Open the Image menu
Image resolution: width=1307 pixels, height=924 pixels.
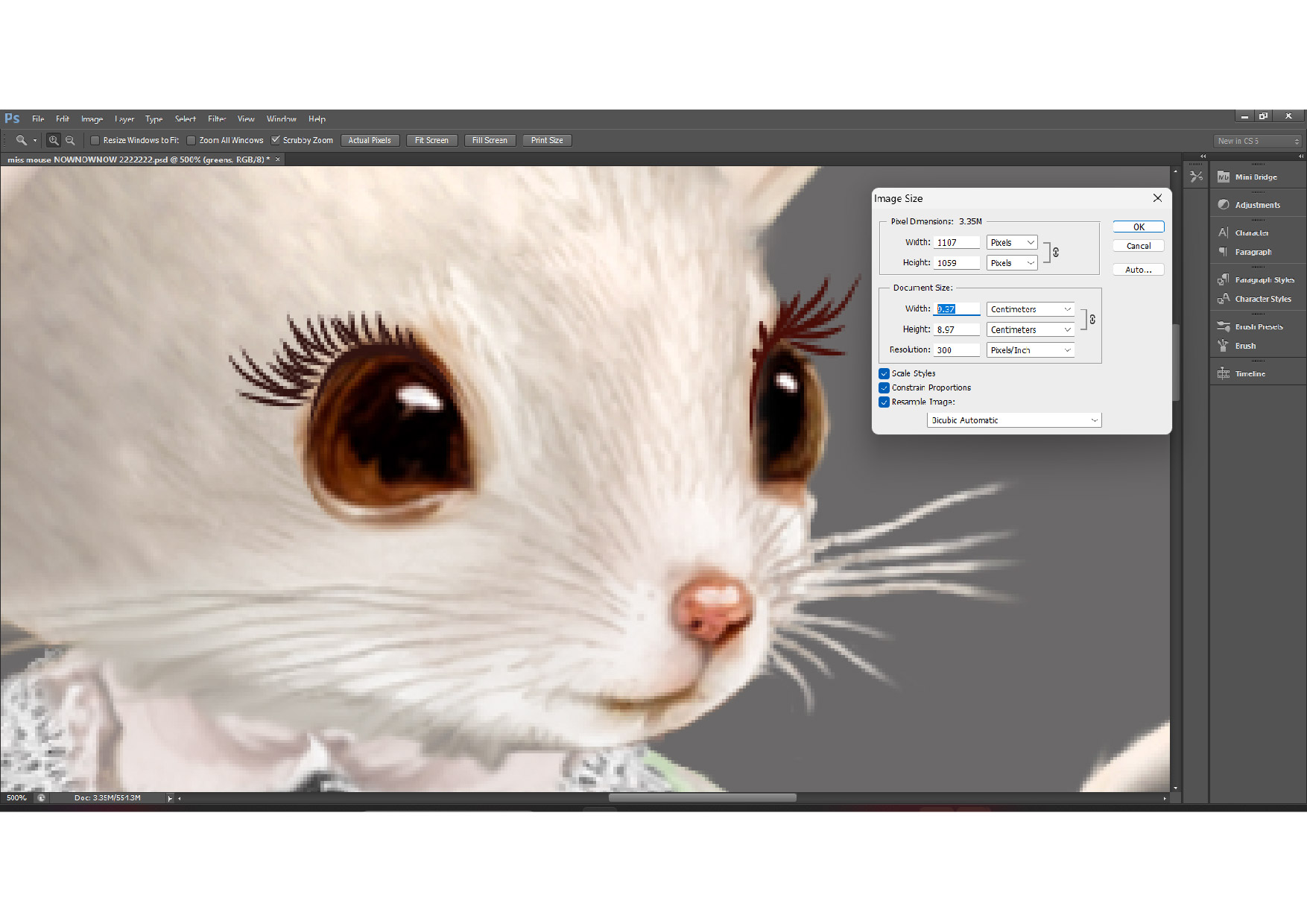pos(92,119)
